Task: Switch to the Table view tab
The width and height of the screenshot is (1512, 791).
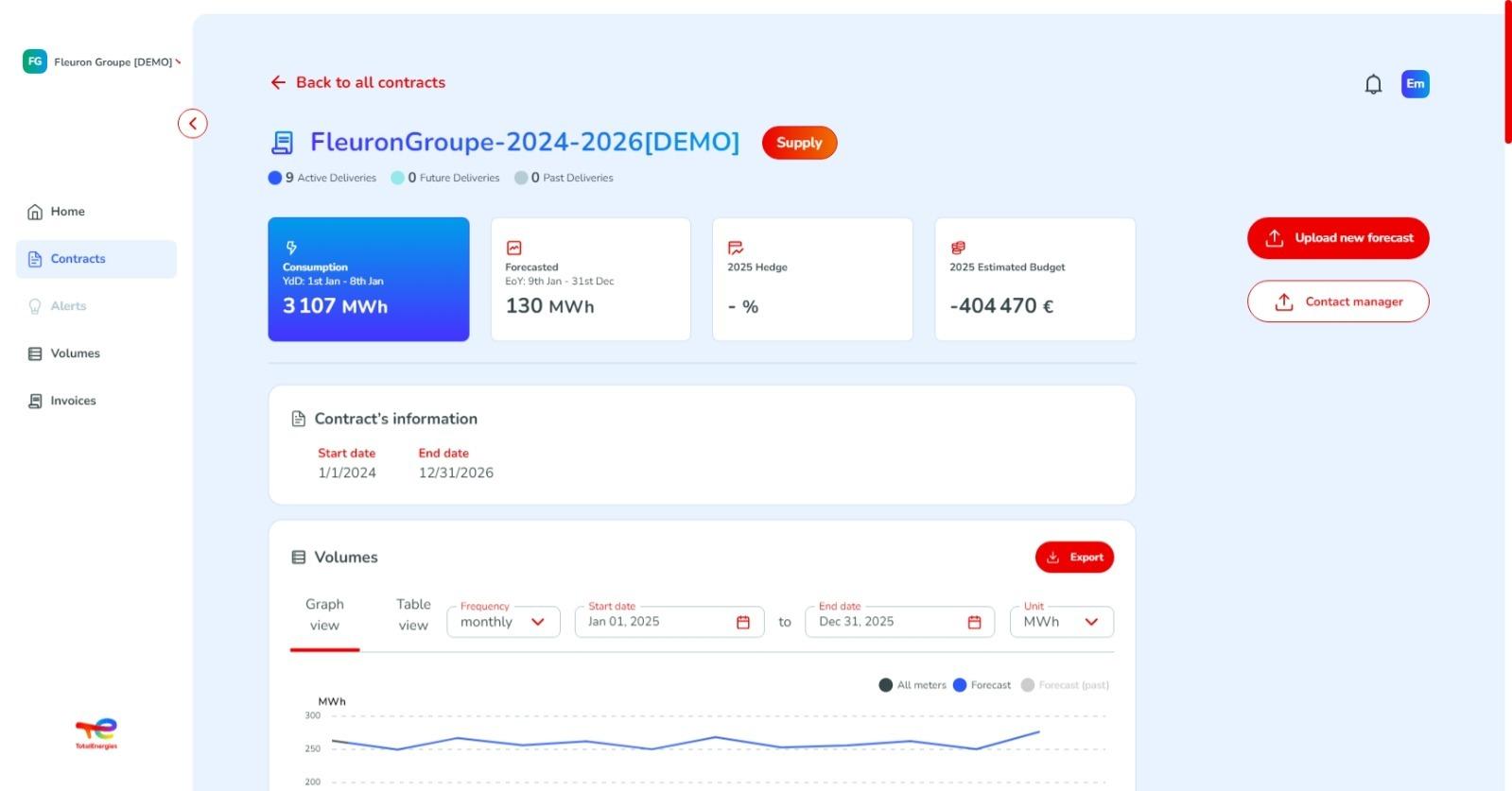Action: point(413,614)
